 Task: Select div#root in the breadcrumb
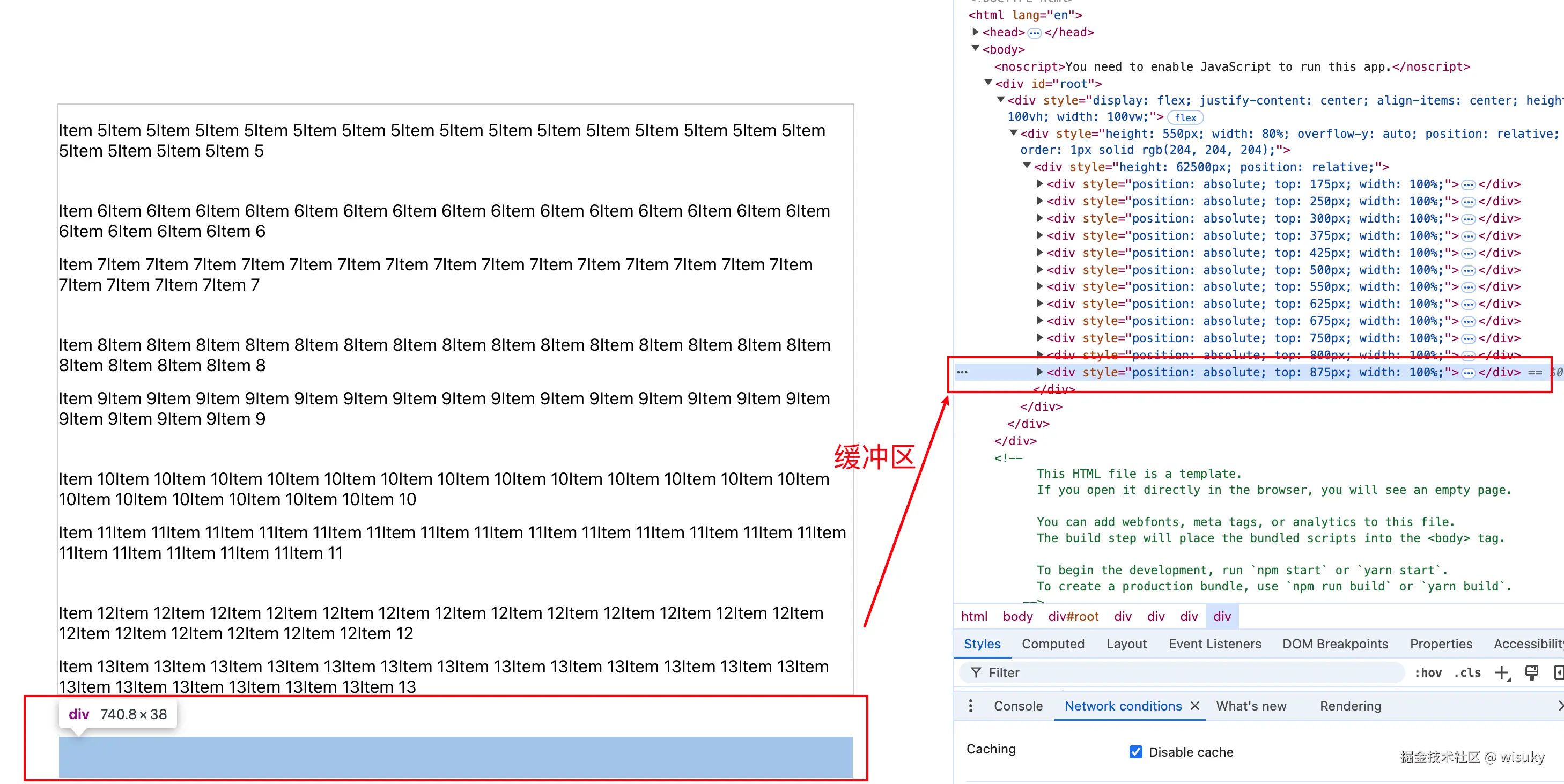click(x=1073, y=617)
